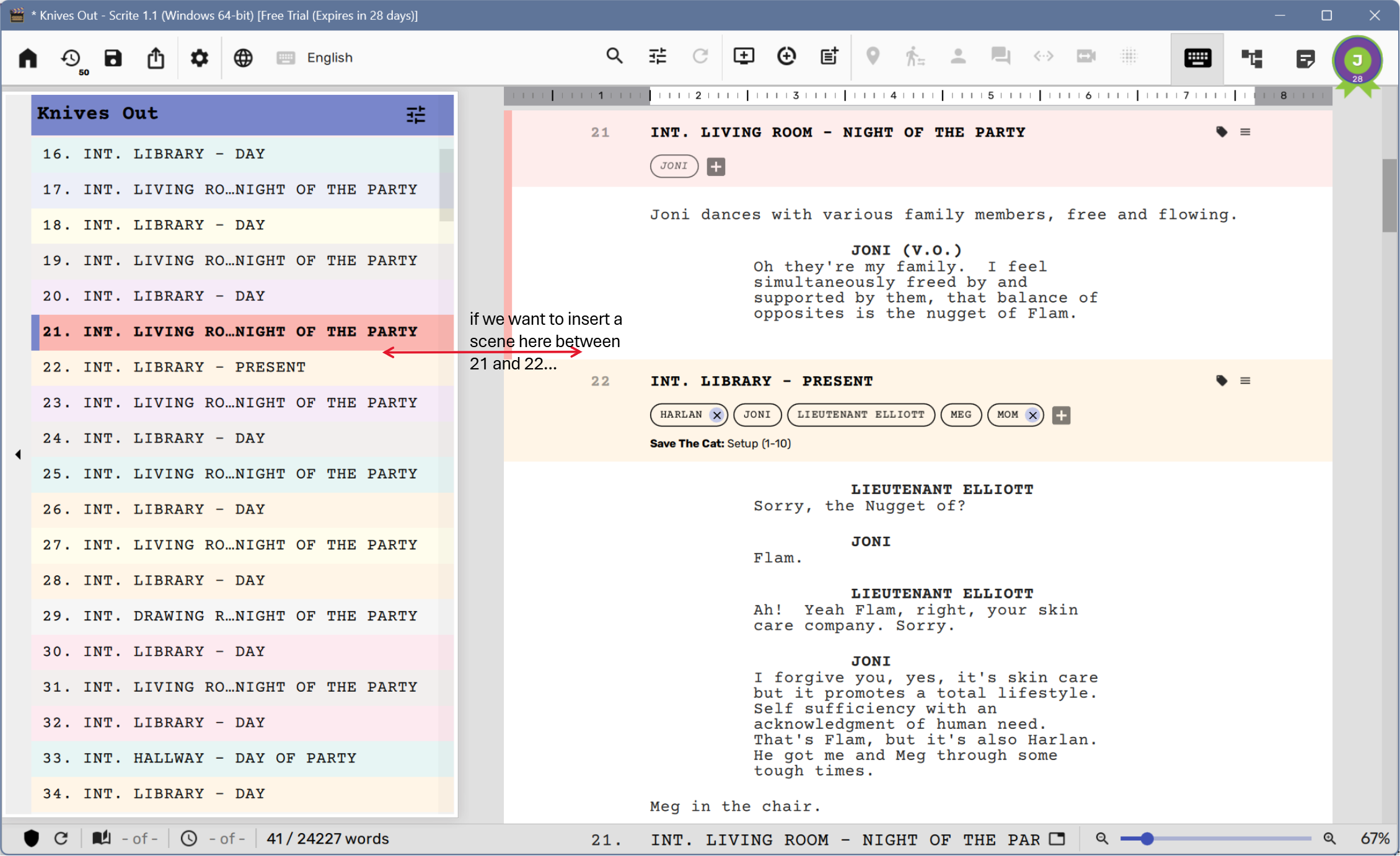The height and width of the screenshot is (856, 1400).
Task: Add character to scene 22 plus button
Action: click(1061, 415)
